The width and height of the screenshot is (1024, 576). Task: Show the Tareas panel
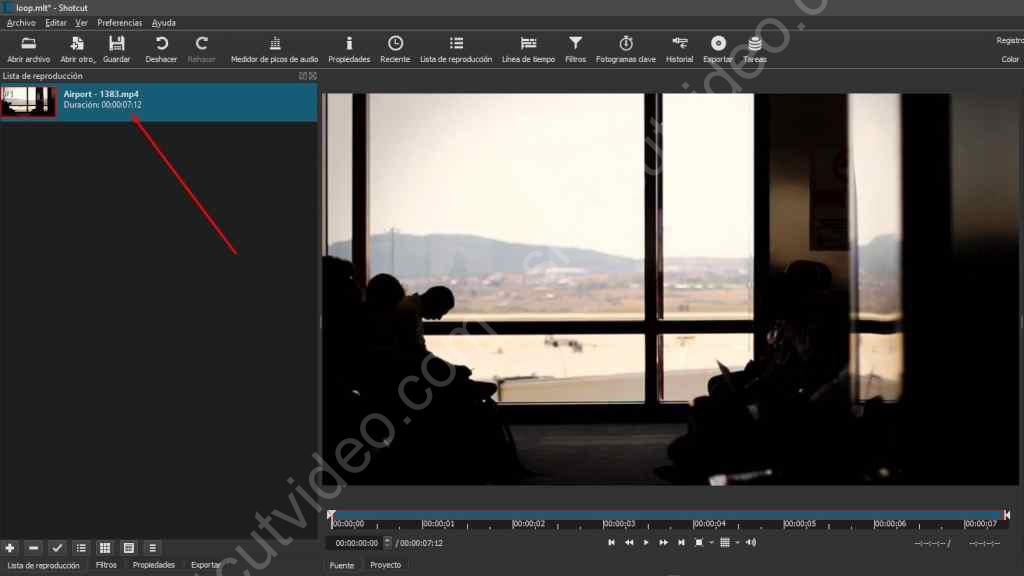click(754, 48)
